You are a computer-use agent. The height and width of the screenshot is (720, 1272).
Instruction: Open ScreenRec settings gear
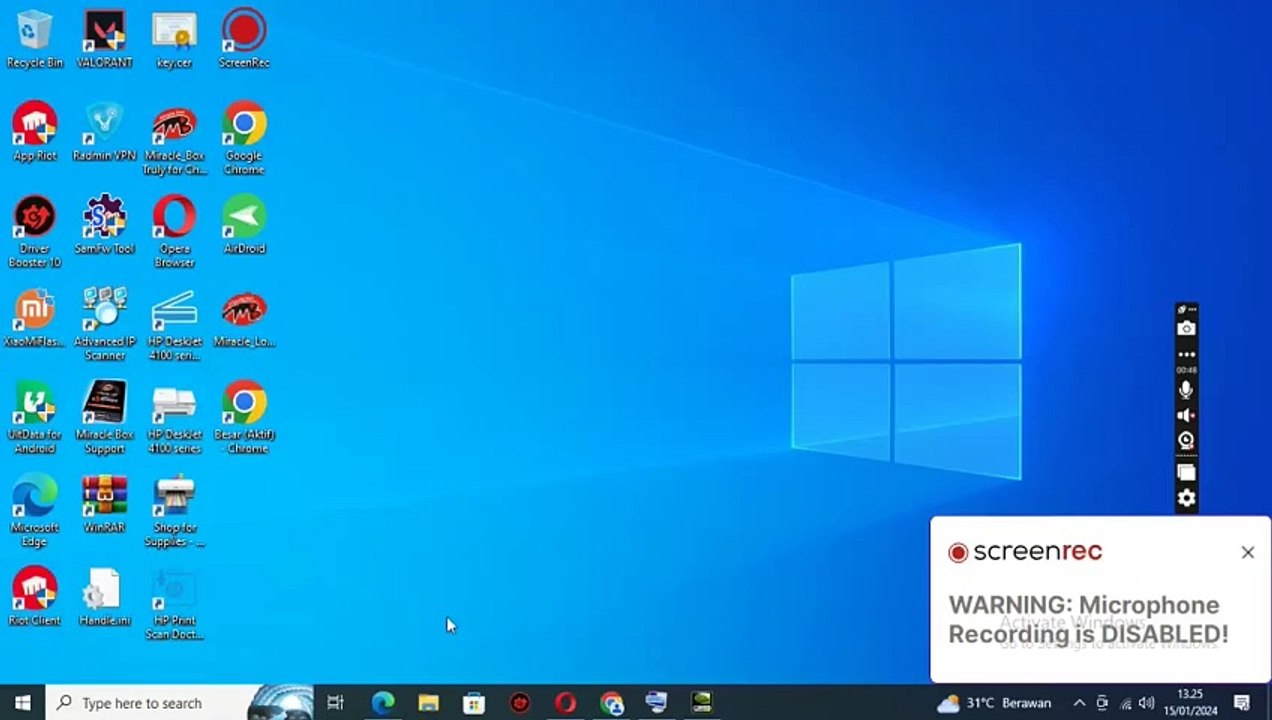(1186, 498)
